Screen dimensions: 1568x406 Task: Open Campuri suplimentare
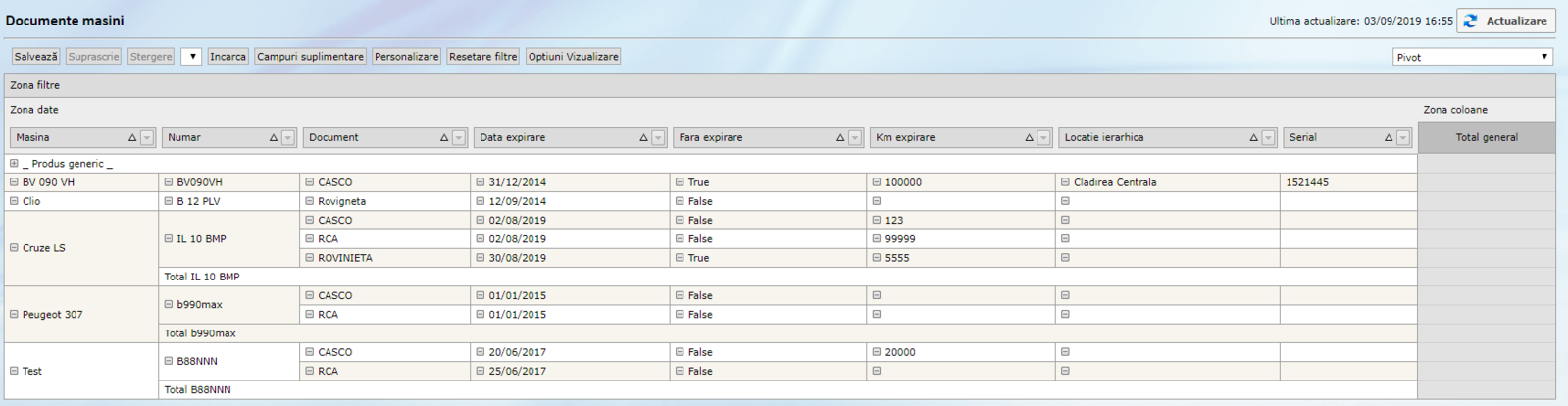[x=310, y=57]
